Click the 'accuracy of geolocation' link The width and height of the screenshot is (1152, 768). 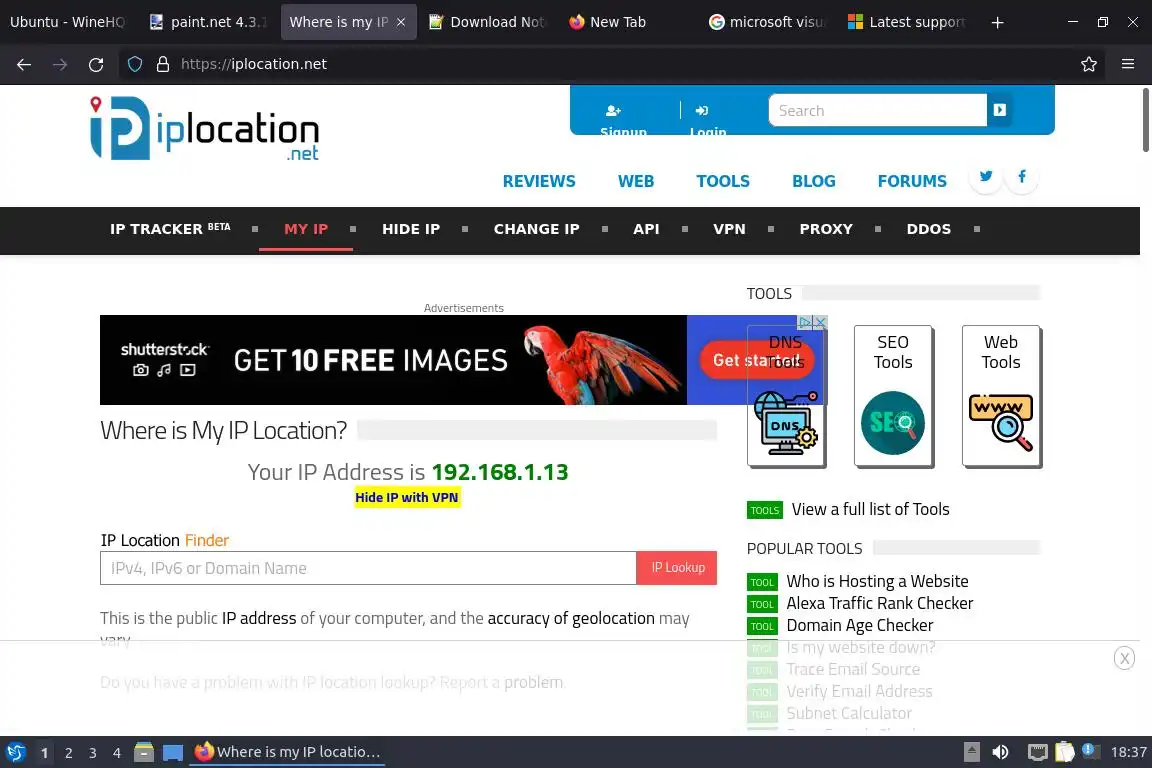(x=571, y=618)
